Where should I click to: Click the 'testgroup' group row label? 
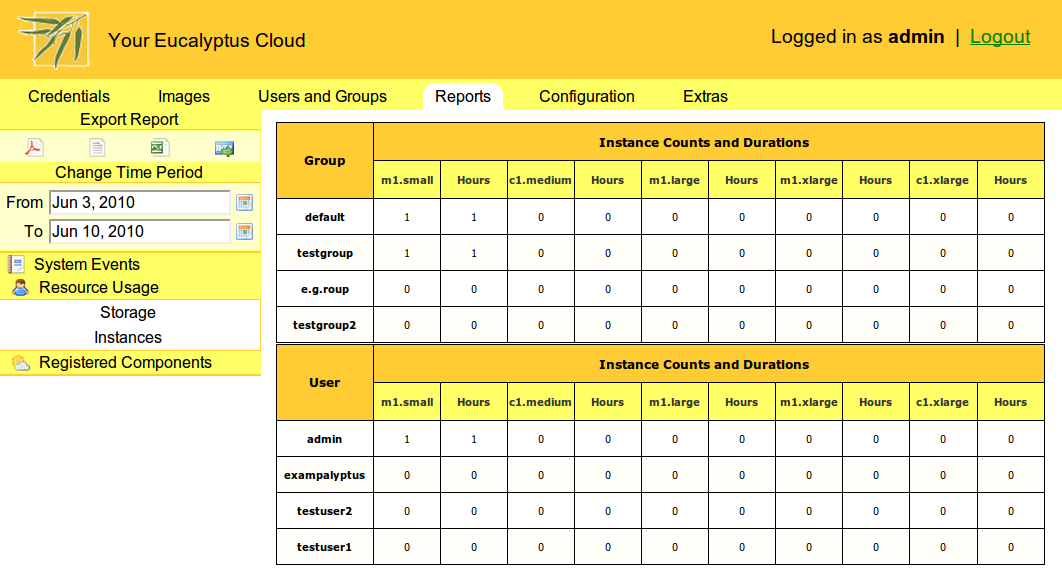(324, 253)
